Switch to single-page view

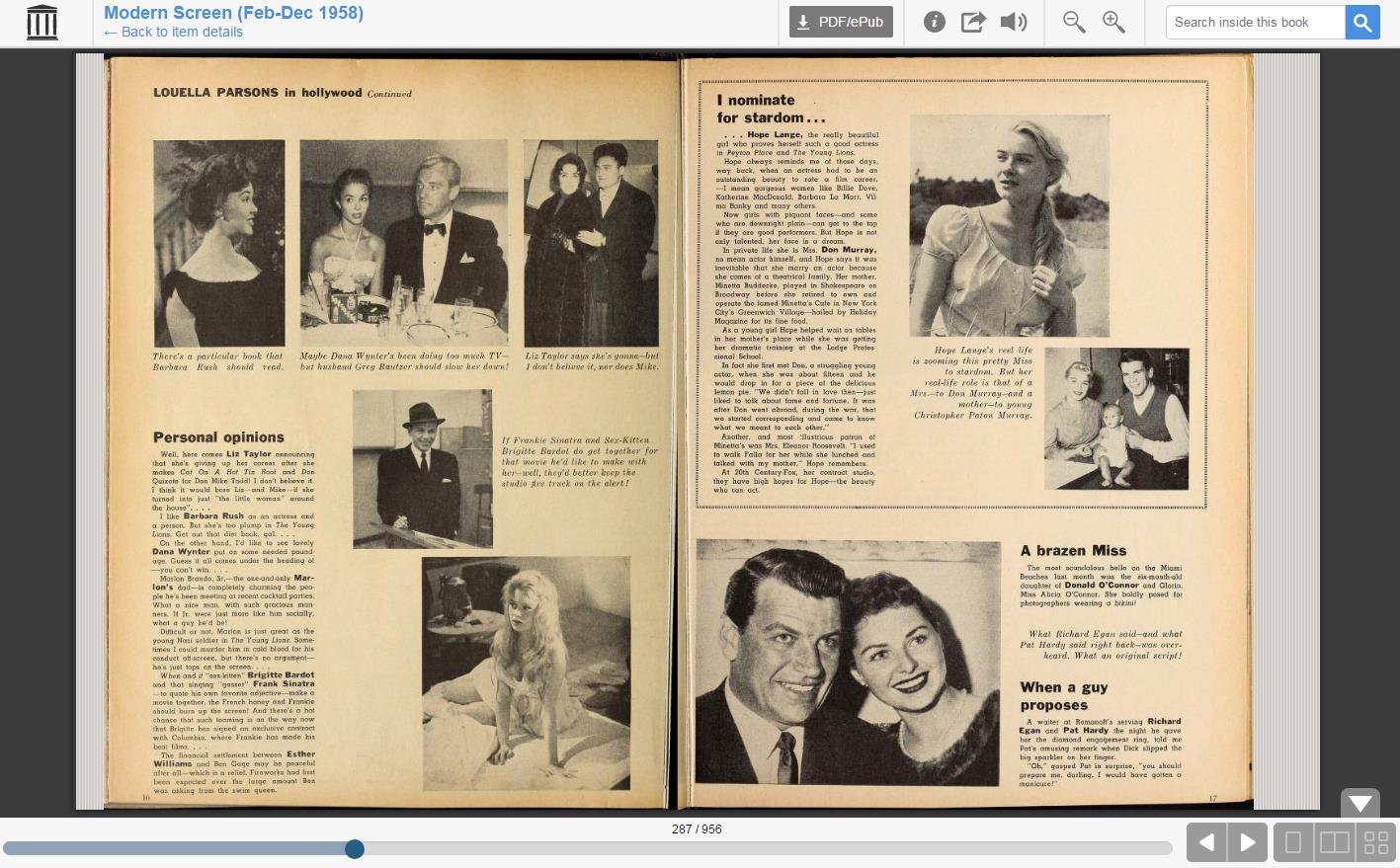(1293, 842)
